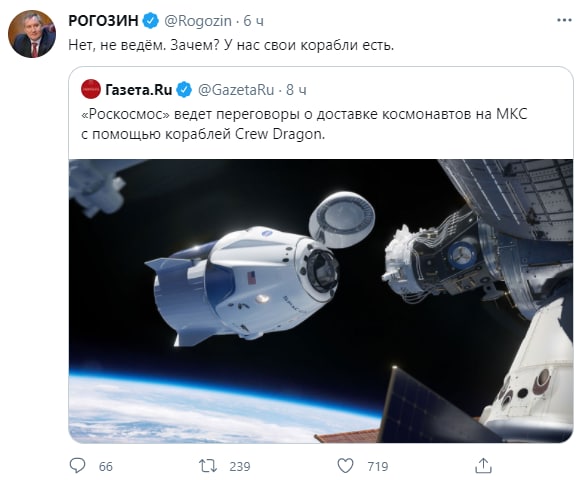Click Rogozin's blue verified badge
The image size is (577, 480).
tap(150, 21)
